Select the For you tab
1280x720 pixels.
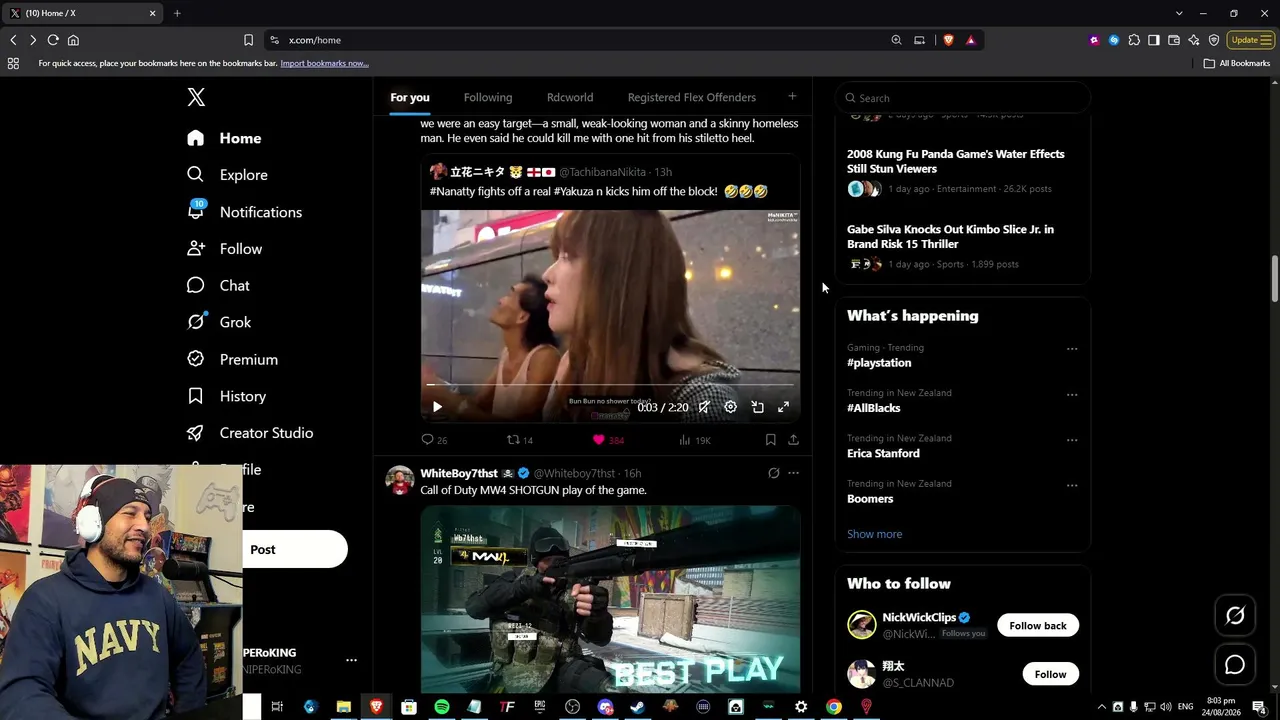point(410,97)
